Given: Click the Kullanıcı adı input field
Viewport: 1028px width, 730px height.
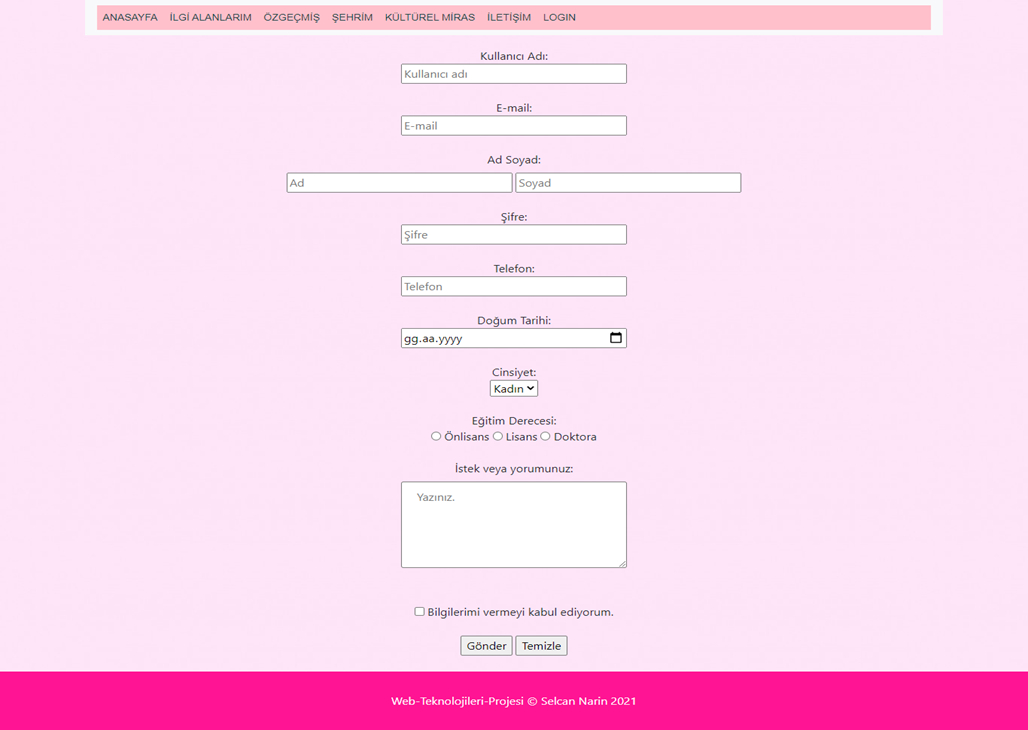Looking at the screenshot, I should (513, 73).
